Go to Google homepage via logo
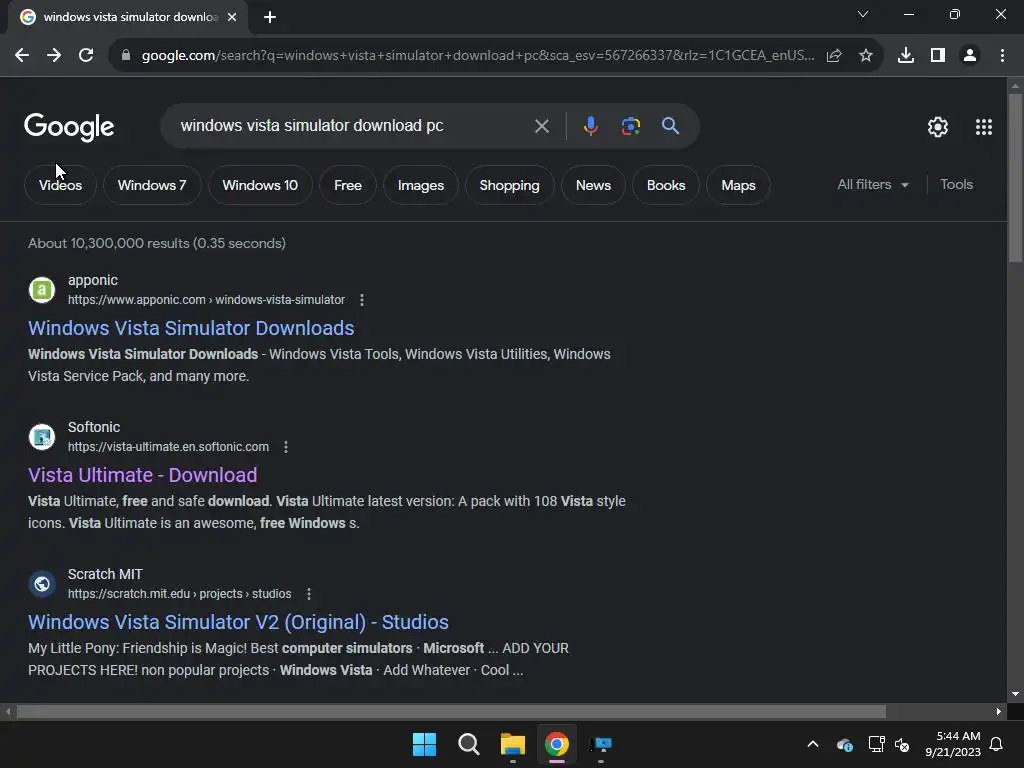 click(x=69, y=127)
